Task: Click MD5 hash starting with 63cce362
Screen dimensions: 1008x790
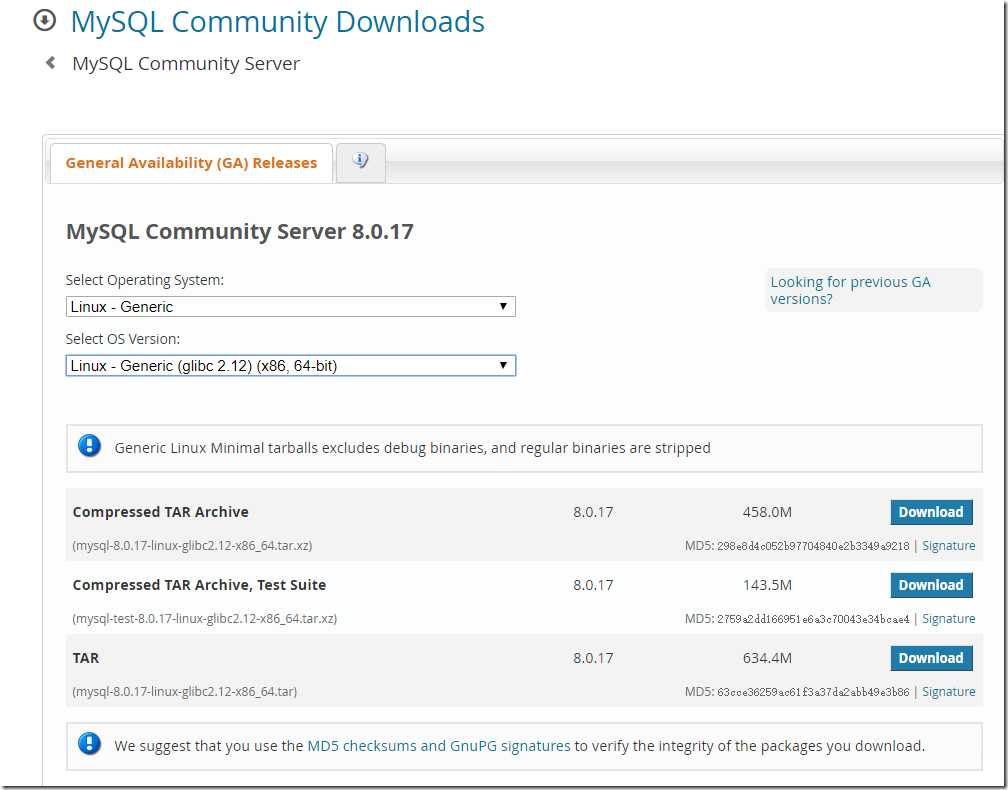Action: point(813,692)
